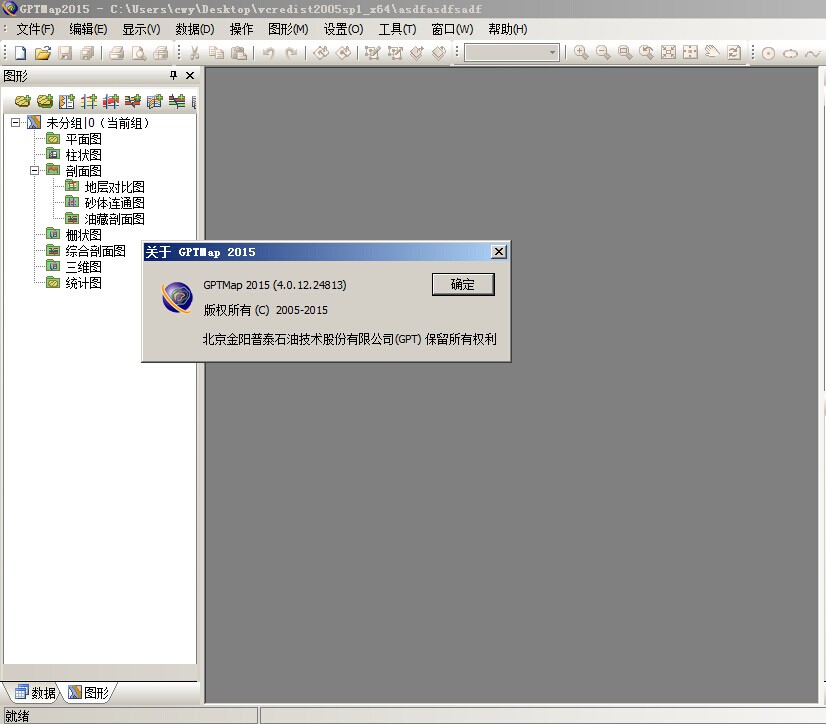The height and width of the screenshot is (724, 826).
Task: Click the zoom previous view icon
Action: 646,53
